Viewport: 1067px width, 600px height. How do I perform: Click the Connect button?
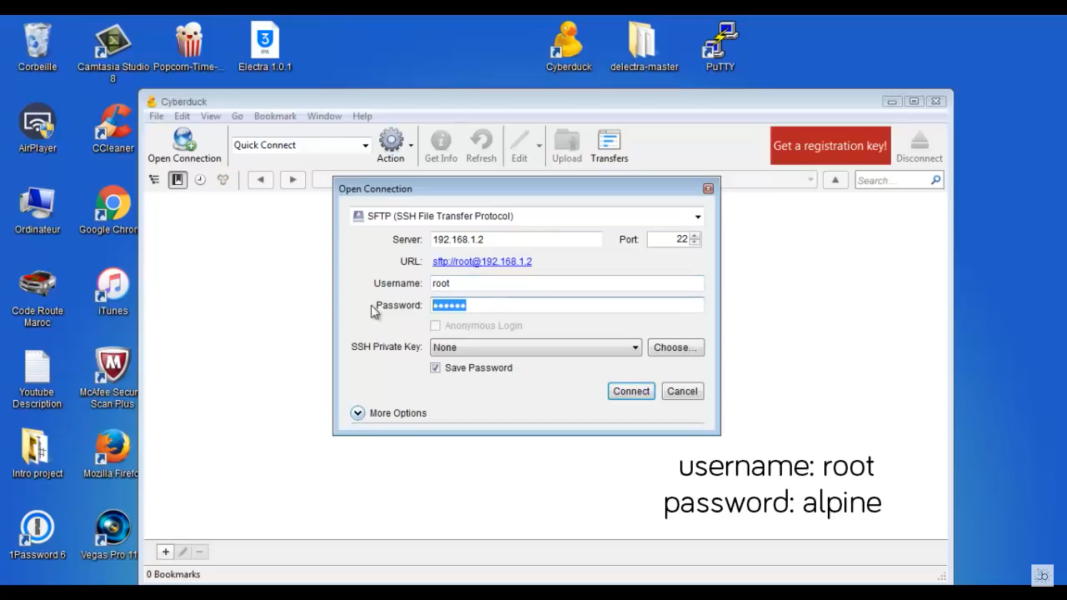(631, 391)
